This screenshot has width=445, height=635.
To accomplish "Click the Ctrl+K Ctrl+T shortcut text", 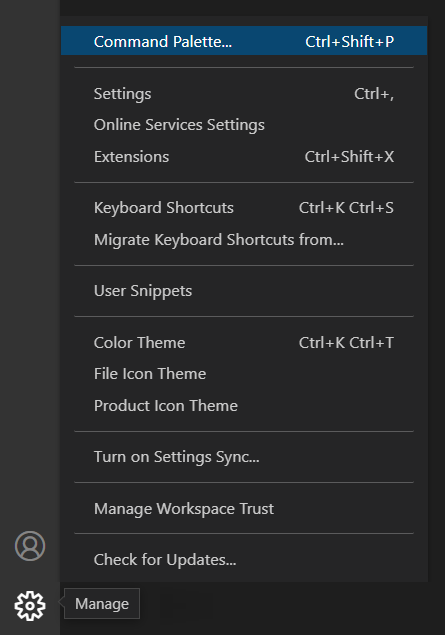I will 346,343.
